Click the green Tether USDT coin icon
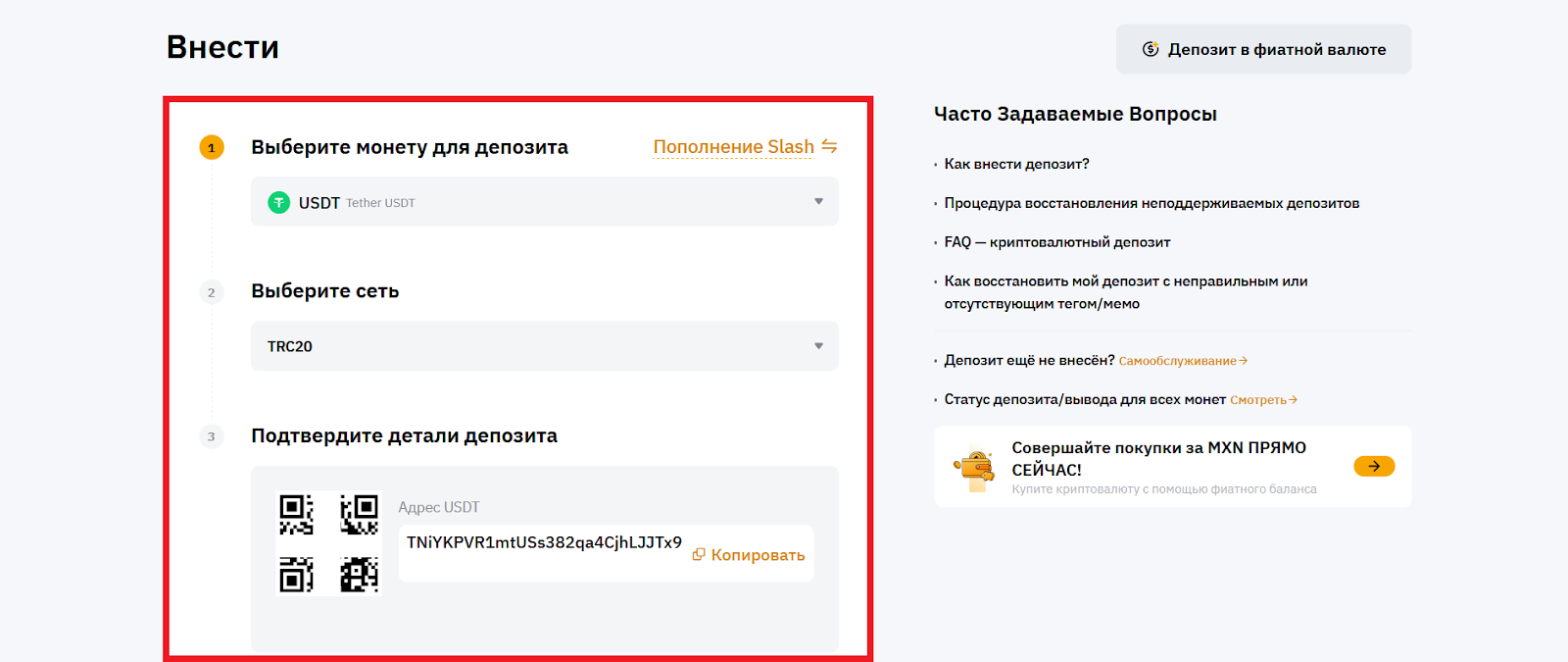1568x662 pixels. click(279, 202)
